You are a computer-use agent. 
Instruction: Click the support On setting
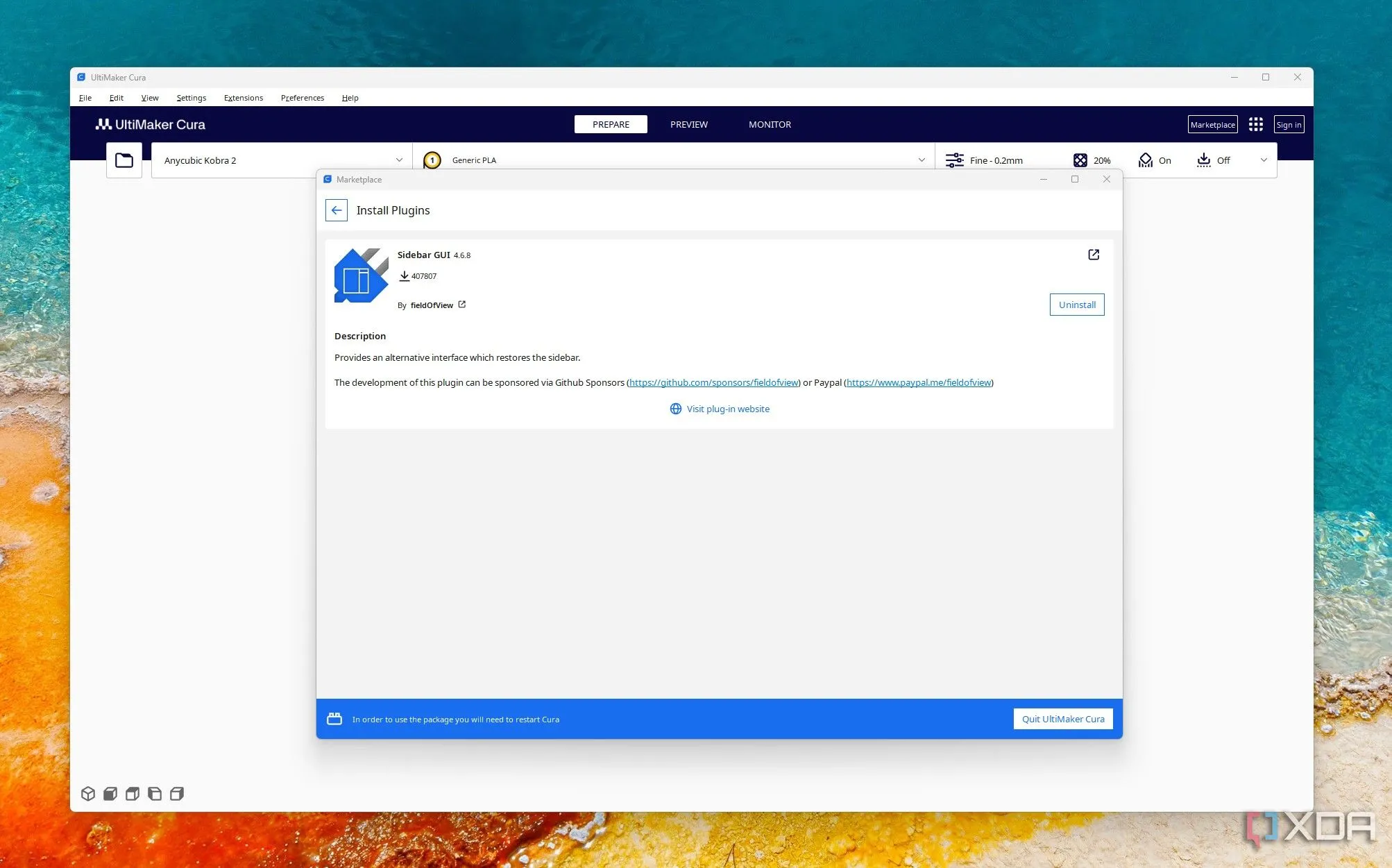[1155, 160]
